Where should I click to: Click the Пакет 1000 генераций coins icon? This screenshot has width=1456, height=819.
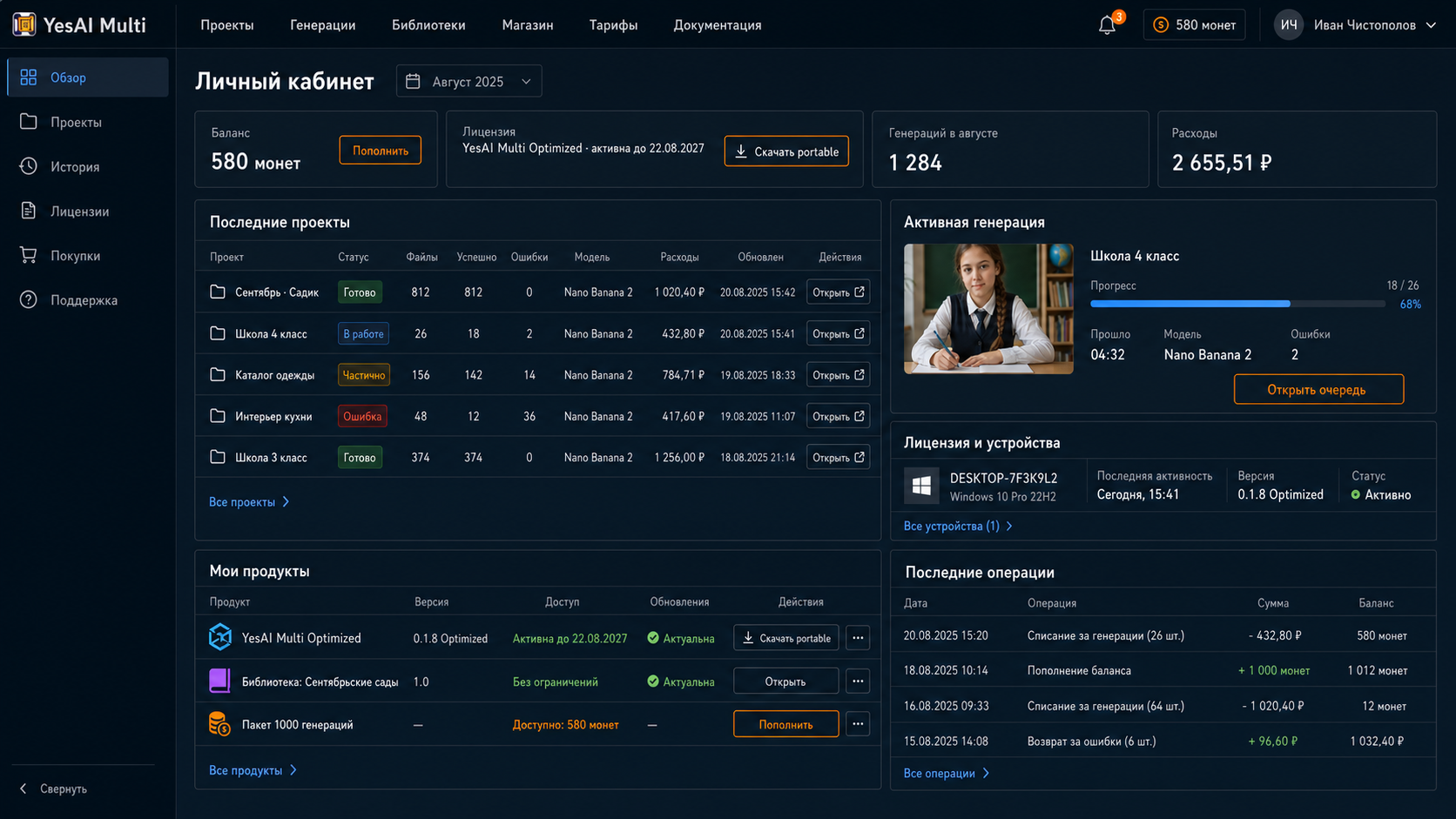tap(220, 724)
